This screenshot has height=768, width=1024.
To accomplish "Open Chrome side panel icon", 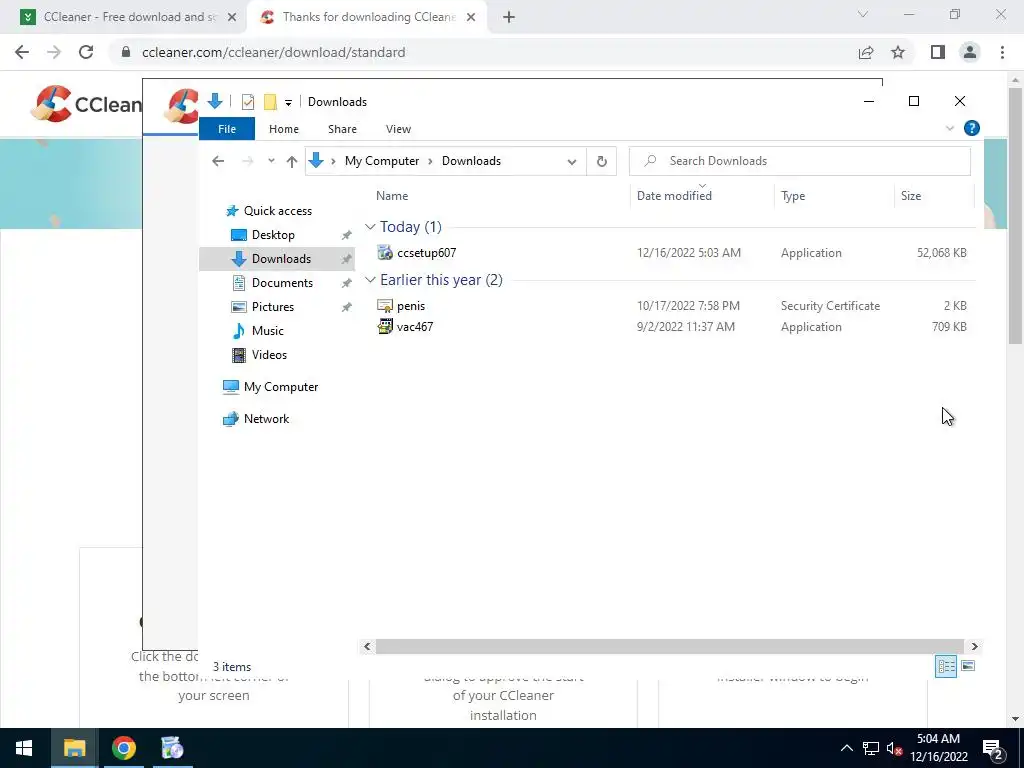I will coord(938,52).
